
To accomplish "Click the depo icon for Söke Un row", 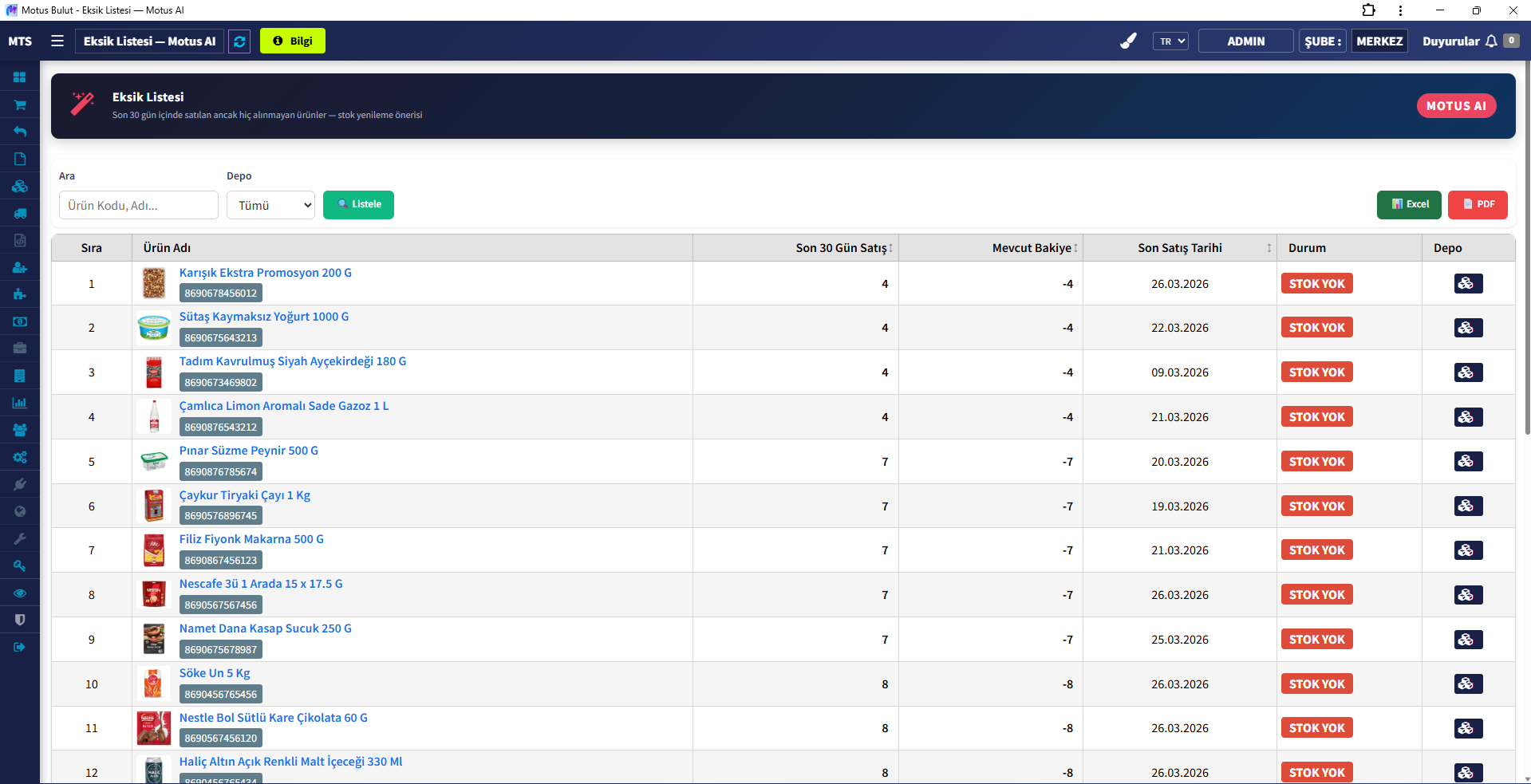I will 1467,684.
